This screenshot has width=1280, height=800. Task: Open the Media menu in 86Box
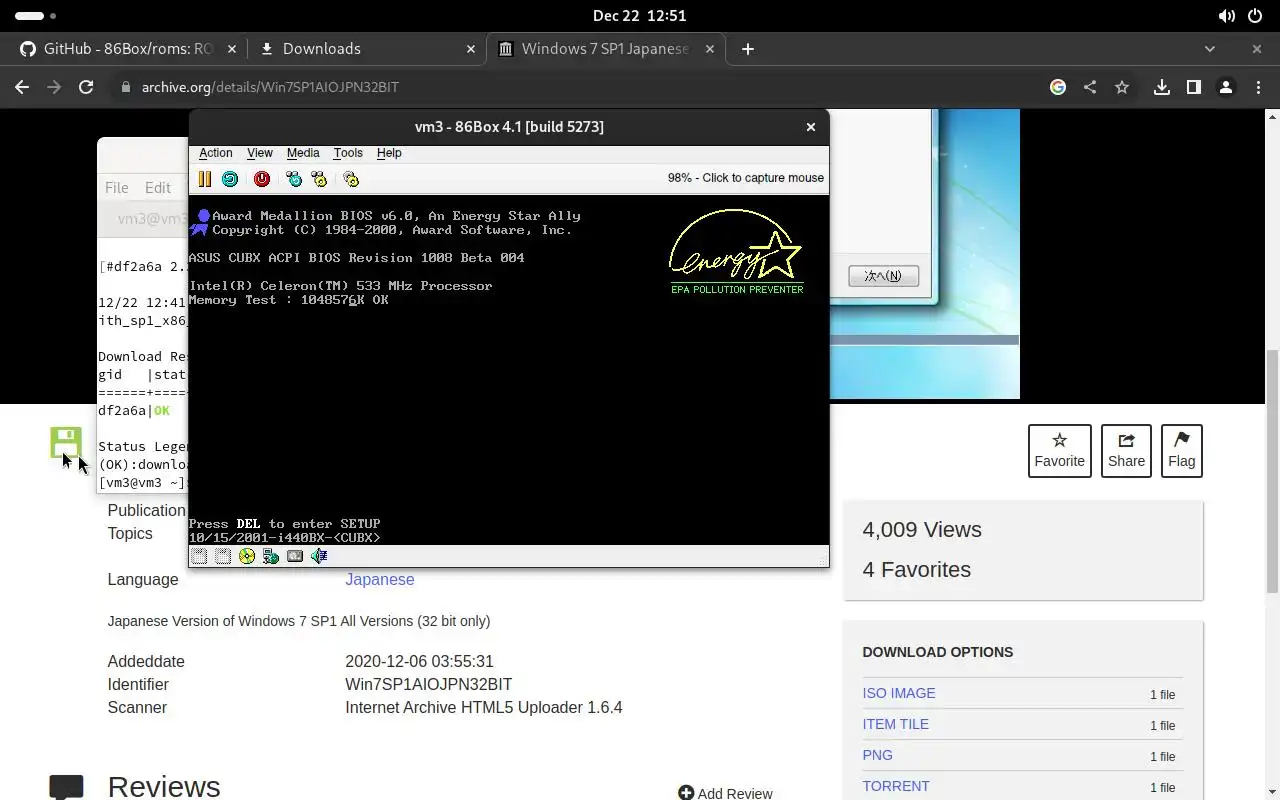[303, 153]
